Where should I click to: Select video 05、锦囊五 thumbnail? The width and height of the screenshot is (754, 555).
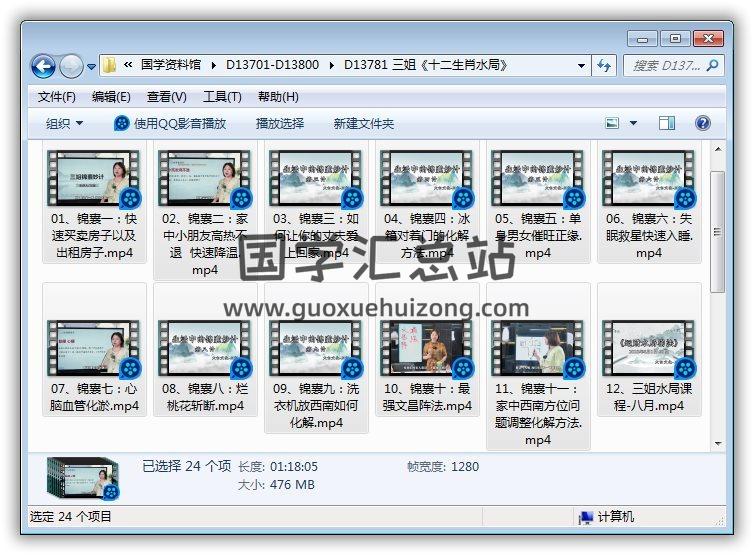coord(538,178)
